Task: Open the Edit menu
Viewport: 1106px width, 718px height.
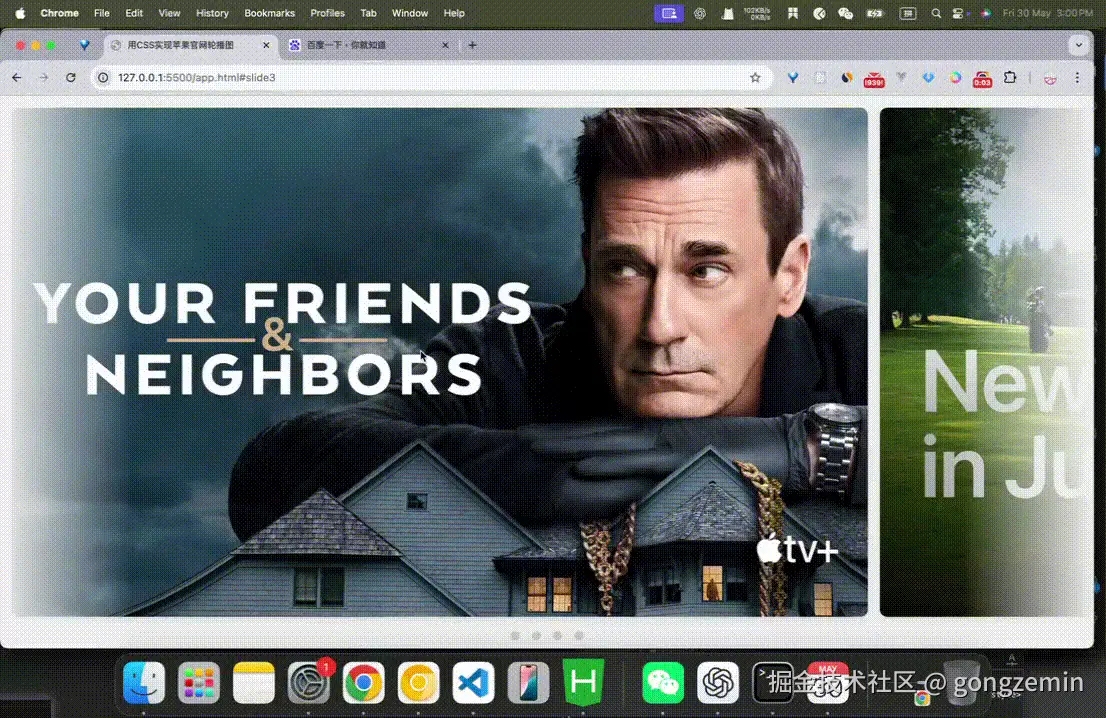Action: [134, 13]
